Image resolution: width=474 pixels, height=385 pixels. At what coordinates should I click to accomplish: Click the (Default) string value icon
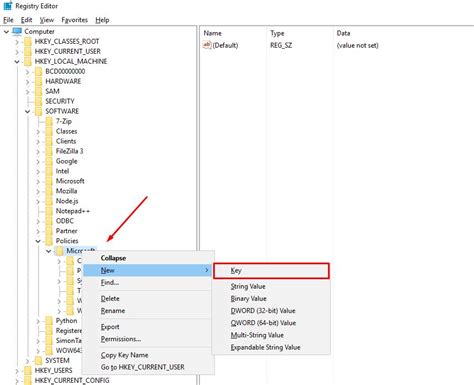(x=207, y=45)
